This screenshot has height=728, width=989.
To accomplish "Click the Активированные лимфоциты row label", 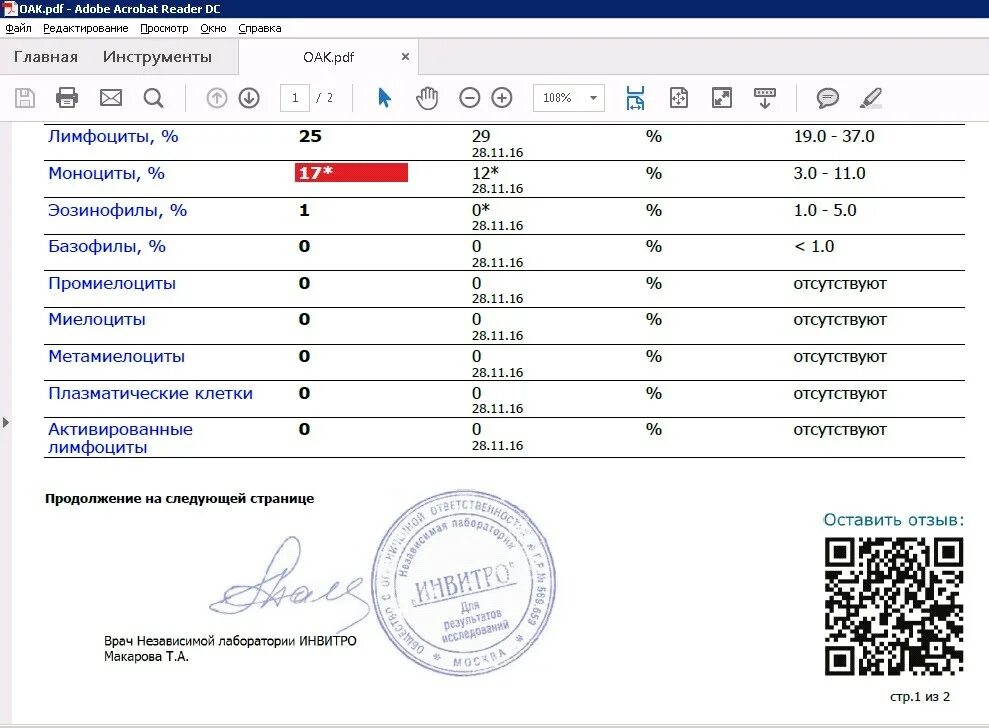I will click(120, 438).
